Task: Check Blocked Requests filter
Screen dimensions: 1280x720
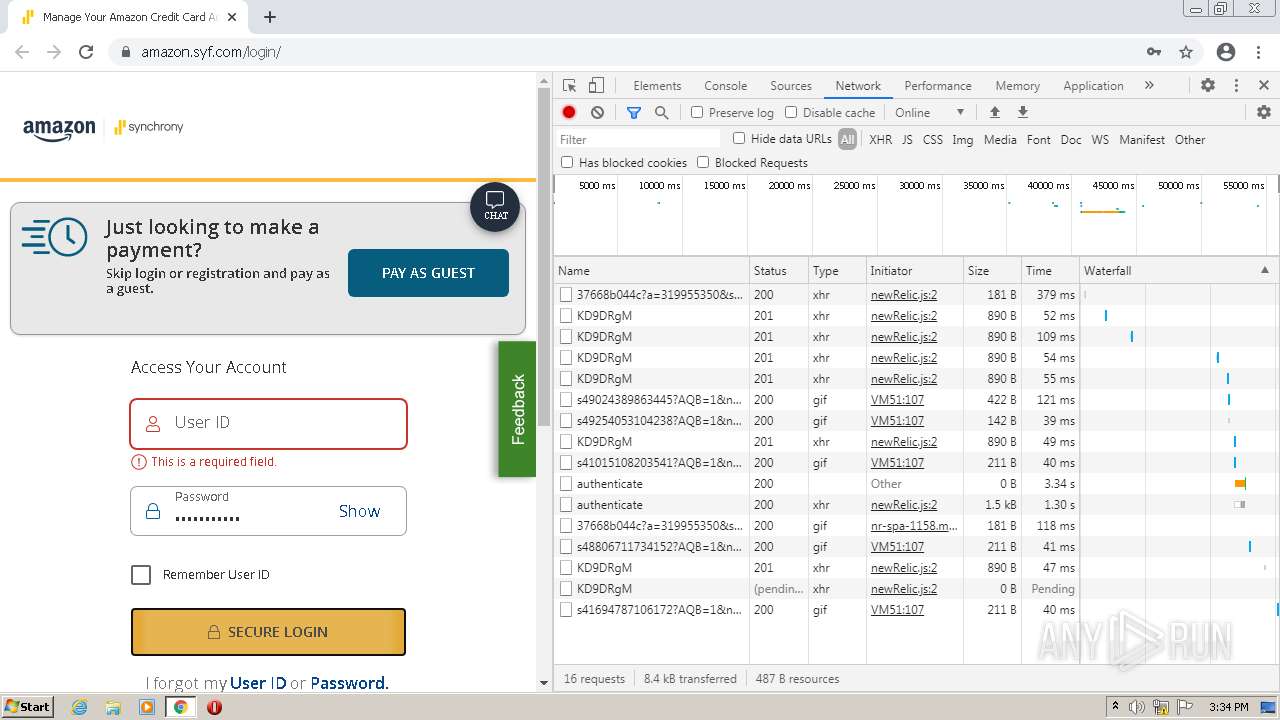Action: [703, 162]
